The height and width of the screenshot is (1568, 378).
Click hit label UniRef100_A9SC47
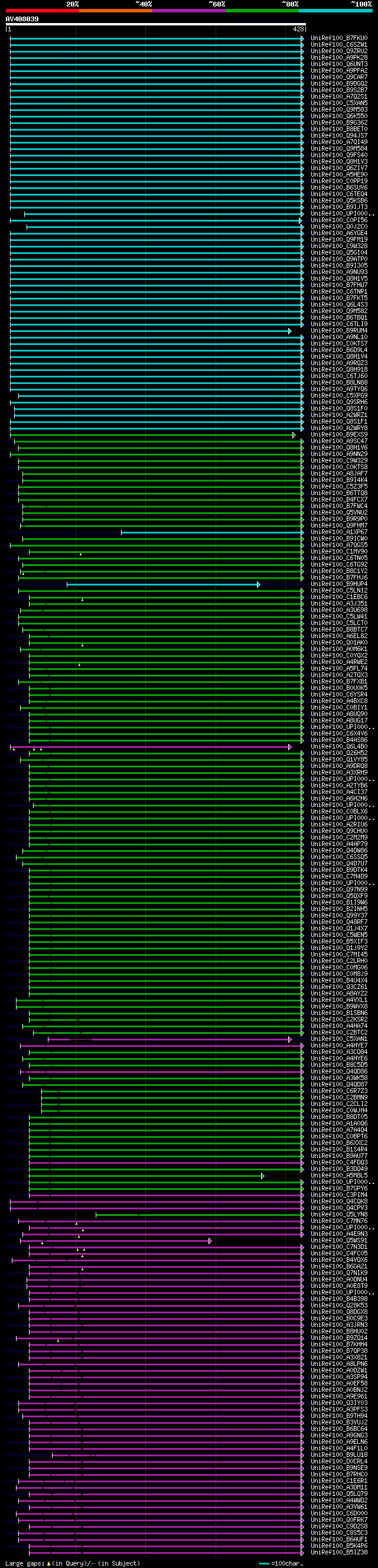coord(339,441)
